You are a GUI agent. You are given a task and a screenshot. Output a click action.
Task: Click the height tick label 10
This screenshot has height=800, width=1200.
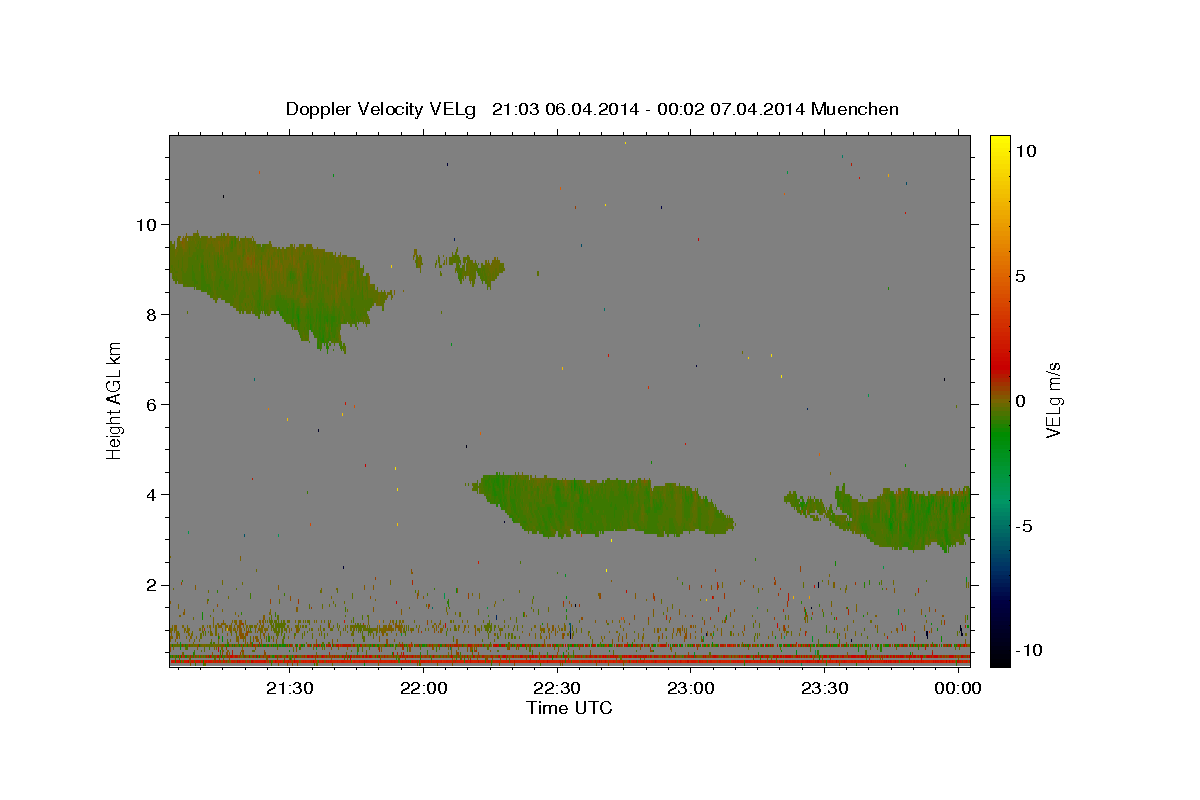coord(148,224)
